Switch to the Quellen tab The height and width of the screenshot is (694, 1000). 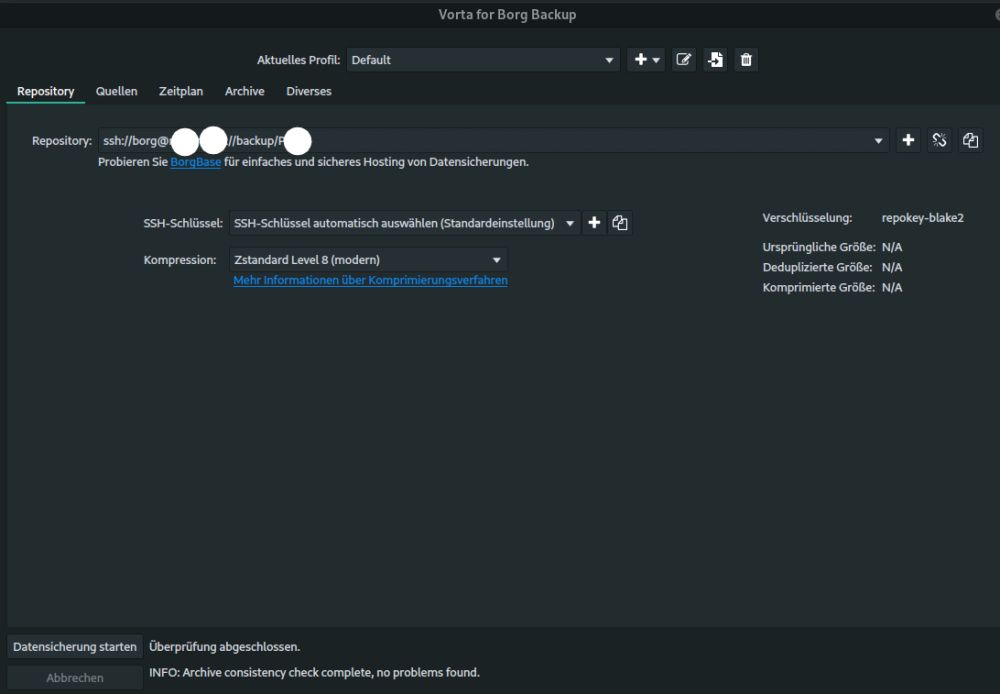117,91
